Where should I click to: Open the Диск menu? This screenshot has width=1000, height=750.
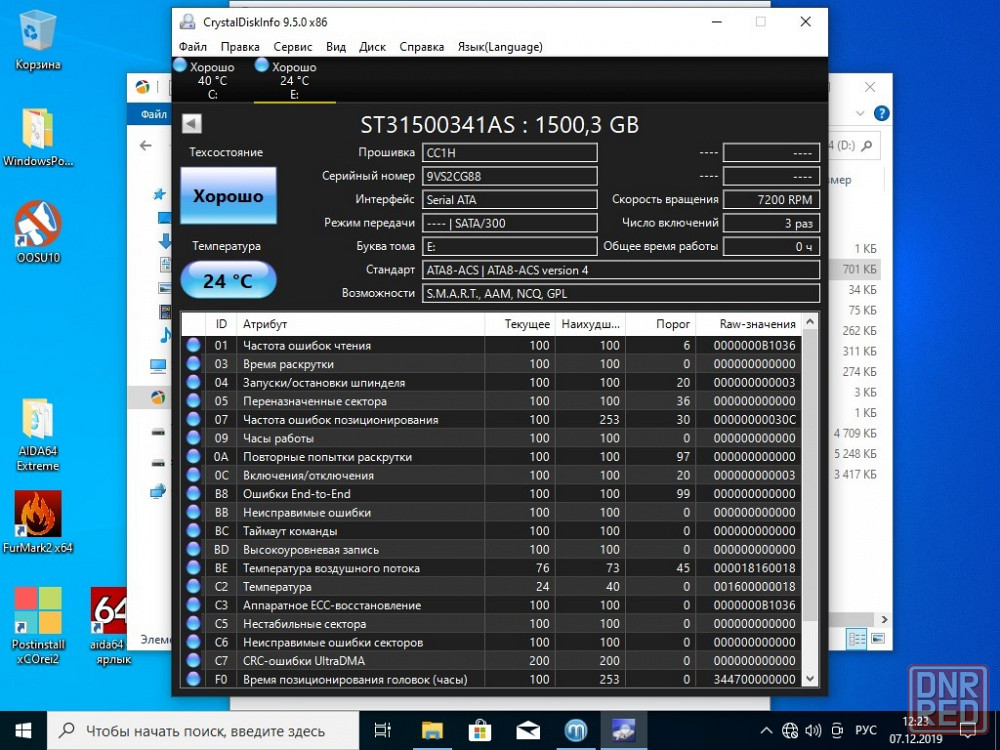tap(372, 47)
